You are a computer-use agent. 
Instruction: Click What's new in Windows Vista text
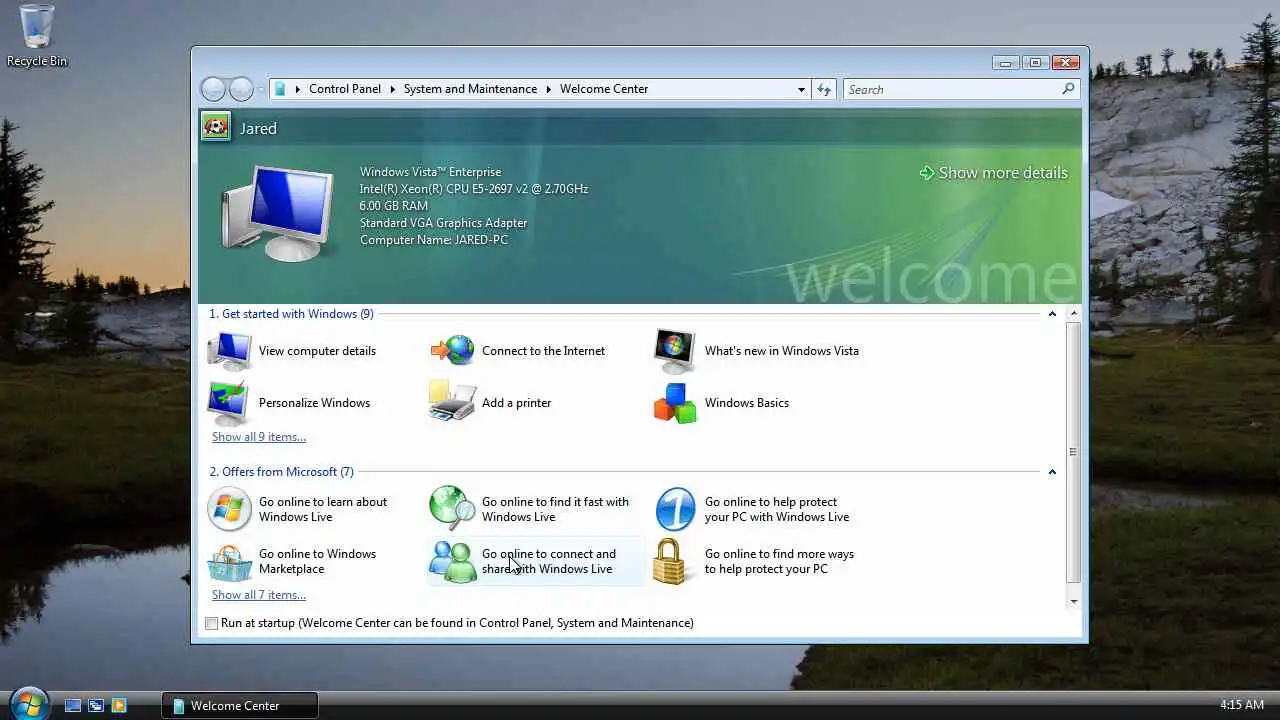(781, 351)
